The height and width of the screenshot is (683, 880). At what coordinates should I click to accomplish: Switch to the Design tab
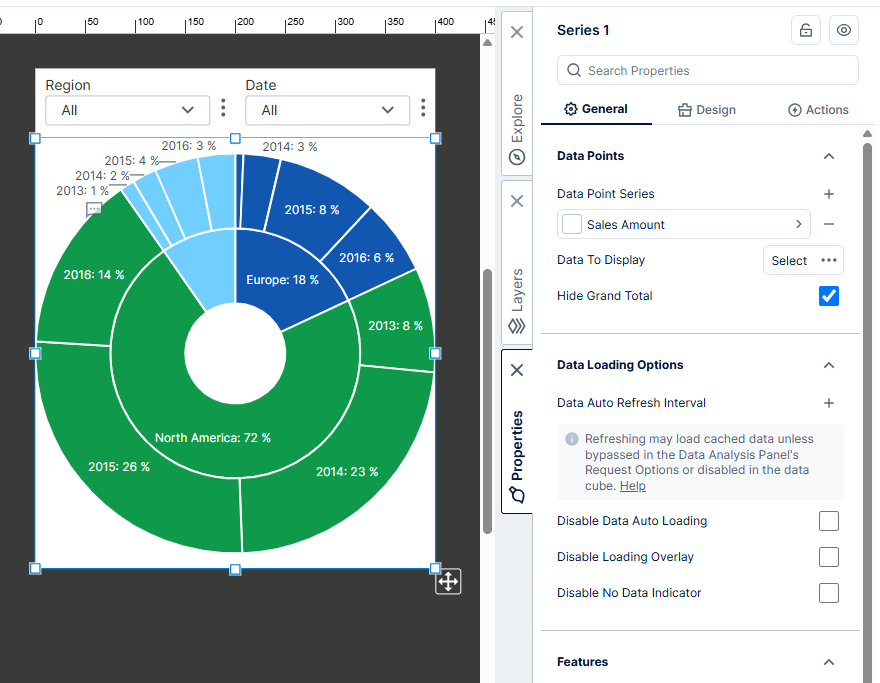coord(706,110)
